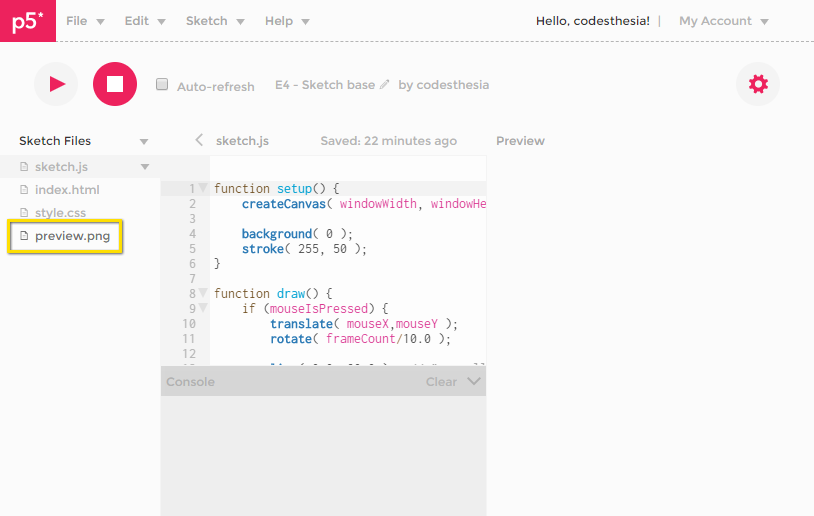Viewport: 814px width, 516px height.
Task: Click the file icon next to index.html
Action: [25, 190]
